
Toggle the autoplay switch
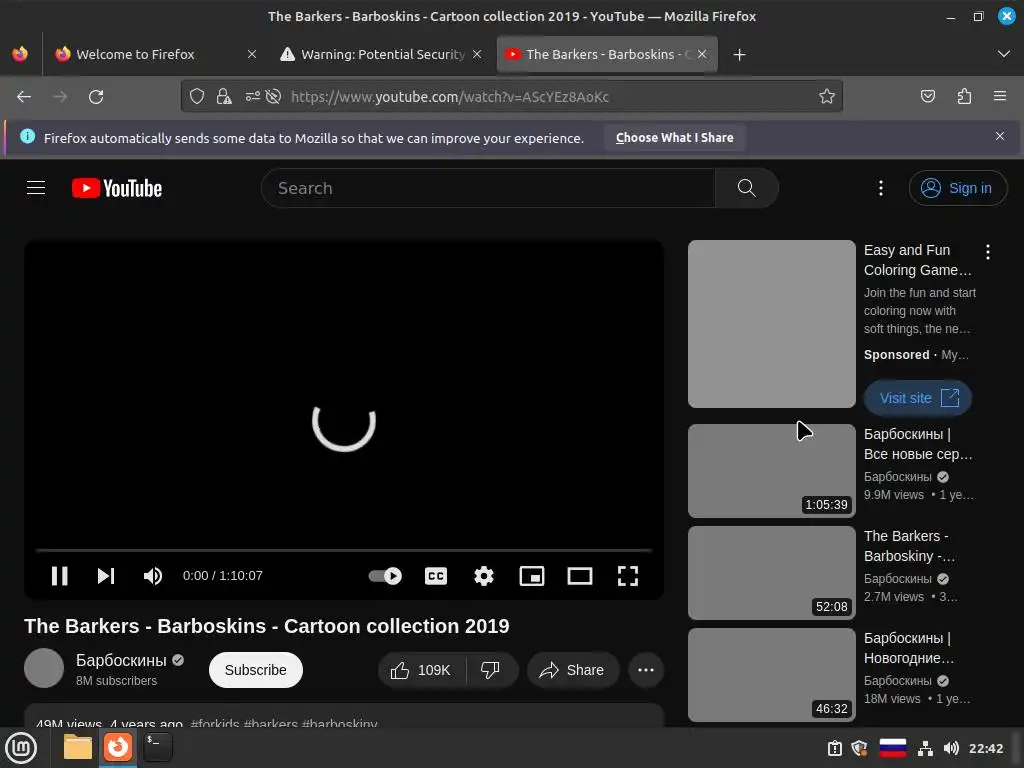(x=385, y=576)
